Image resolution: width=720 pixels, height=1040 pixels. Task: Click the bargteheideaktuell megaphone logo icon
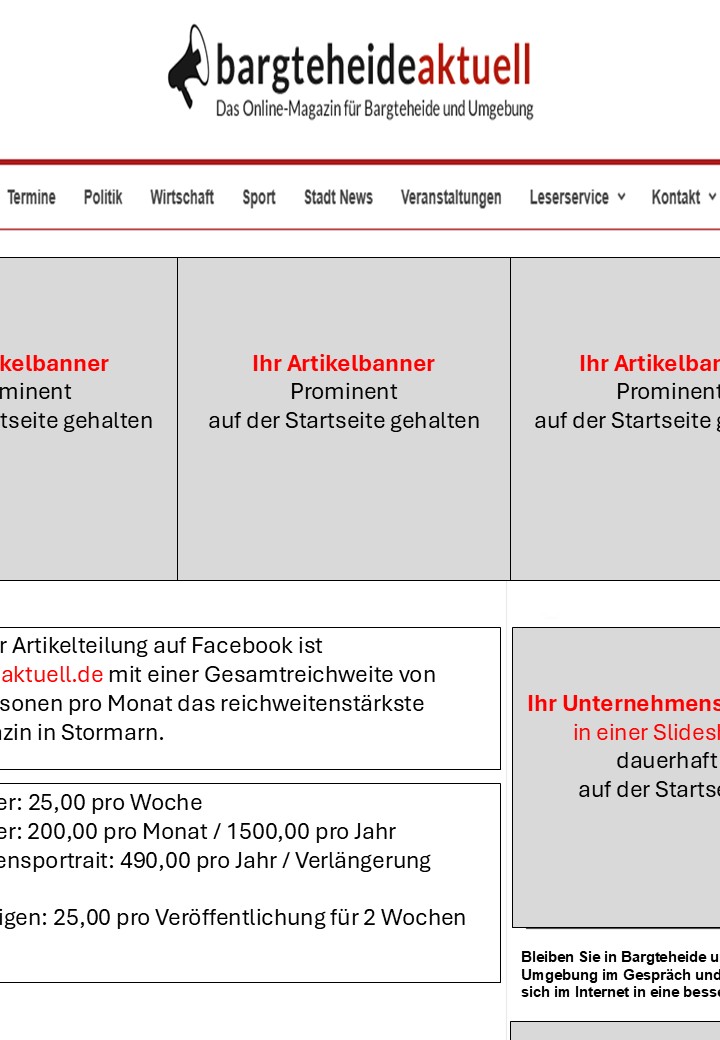188,66
